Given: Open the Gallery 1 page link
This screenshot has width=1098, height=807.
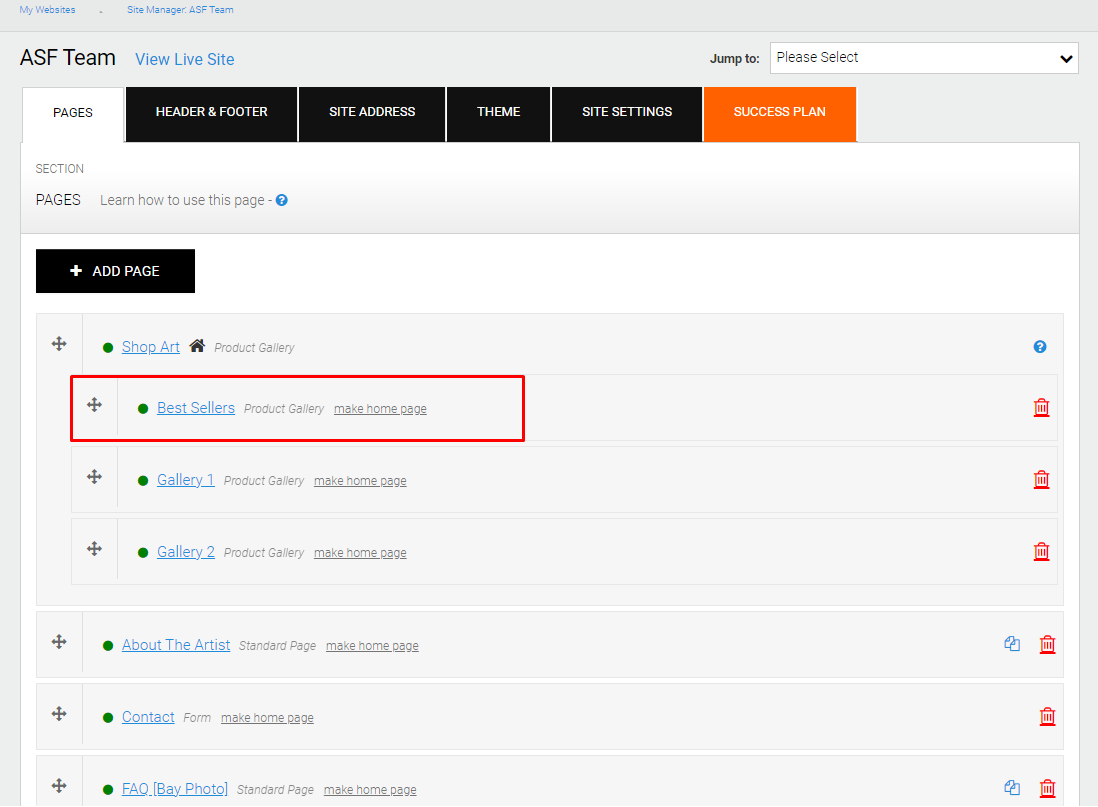Looking at the screenshot, I should tap(186, 480).
